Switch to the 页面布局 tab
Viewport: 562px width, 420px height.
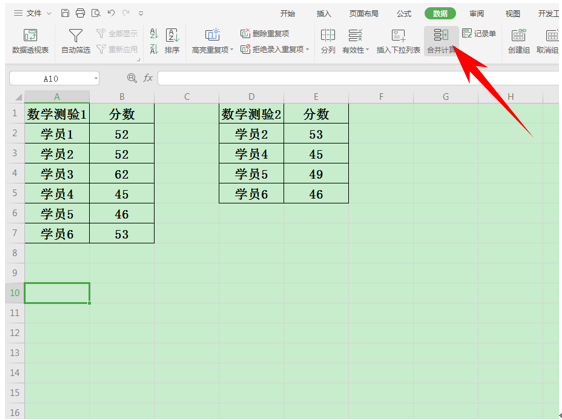tap(364, 14)
